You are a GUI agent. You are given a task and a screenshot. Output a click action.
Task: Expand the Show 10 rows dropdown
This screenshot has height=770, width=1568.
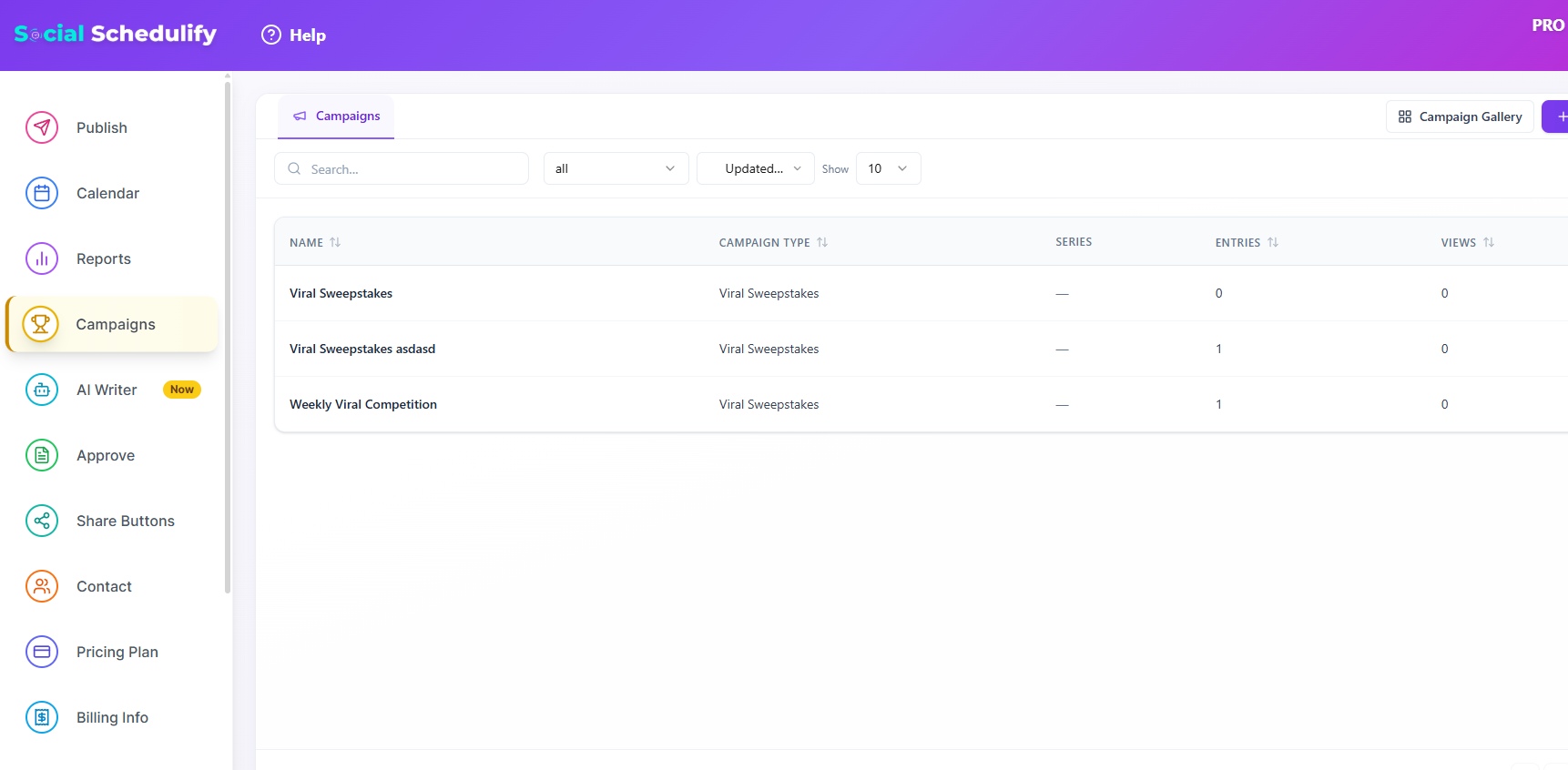pyautogui.click(x=888, y=168)
